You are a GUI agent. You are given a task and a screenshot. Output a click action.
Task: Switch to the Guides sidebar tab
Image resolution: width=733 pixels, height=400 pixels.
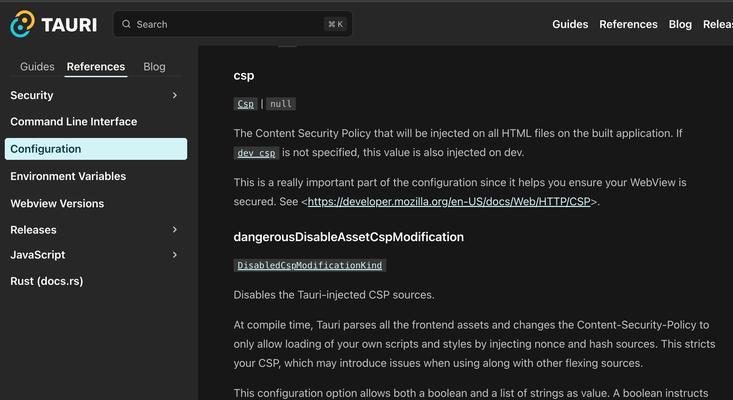click(x=37, y=67)
